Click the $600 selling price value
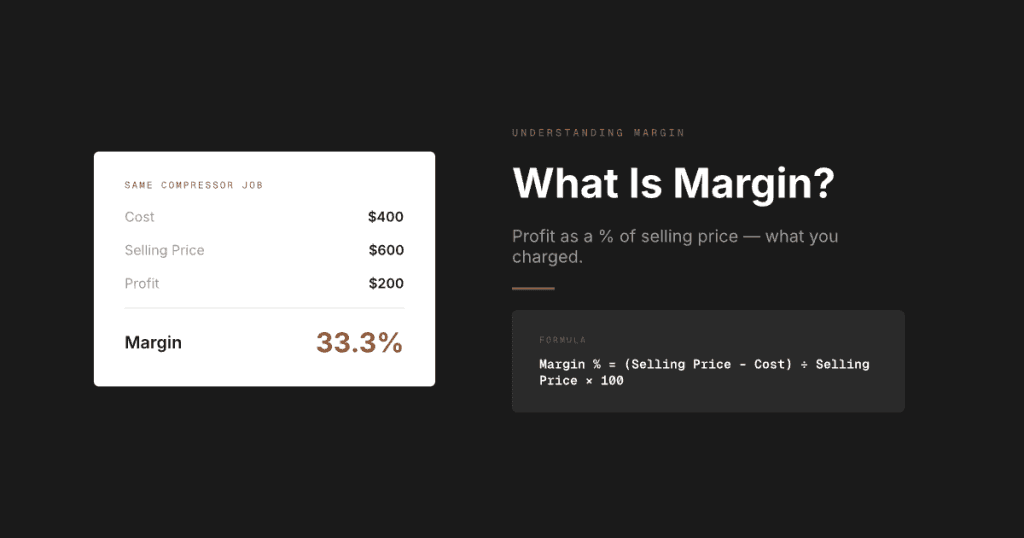Viewport: 1024px width, 538px height. [x=386, y=250]
